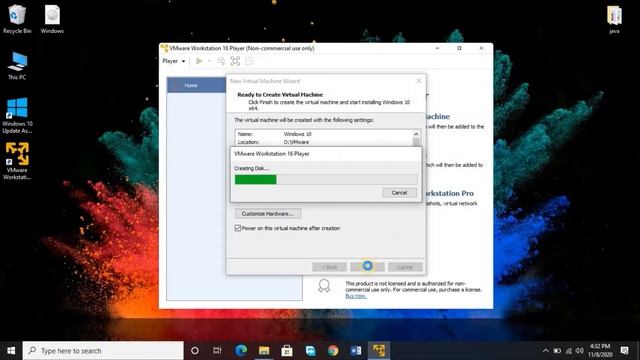640x360 pixels.
Task: Click the battery tray icon
Action: point(557,351)
